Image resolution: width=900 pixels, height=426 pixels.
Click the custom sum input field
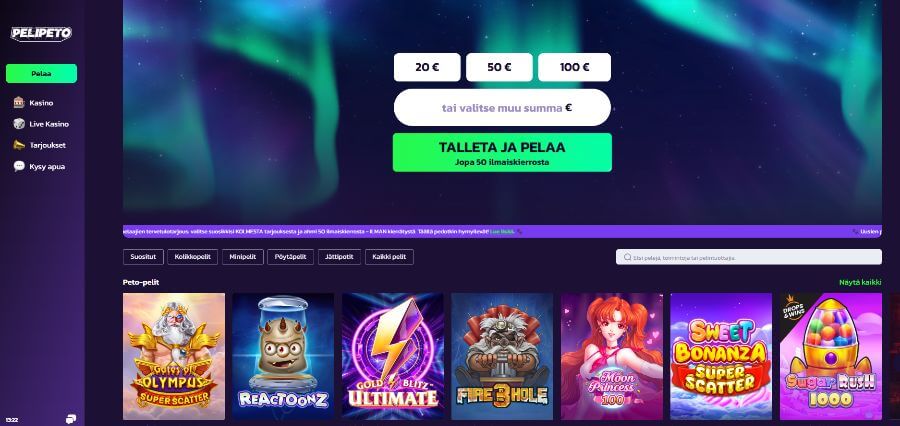[x=502, y=107]
